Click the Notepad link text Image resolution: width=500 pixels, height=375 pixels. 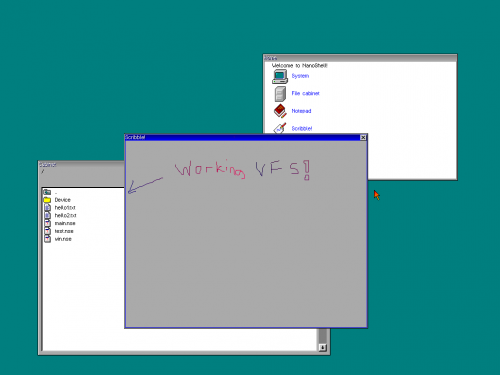pos(301,111)
